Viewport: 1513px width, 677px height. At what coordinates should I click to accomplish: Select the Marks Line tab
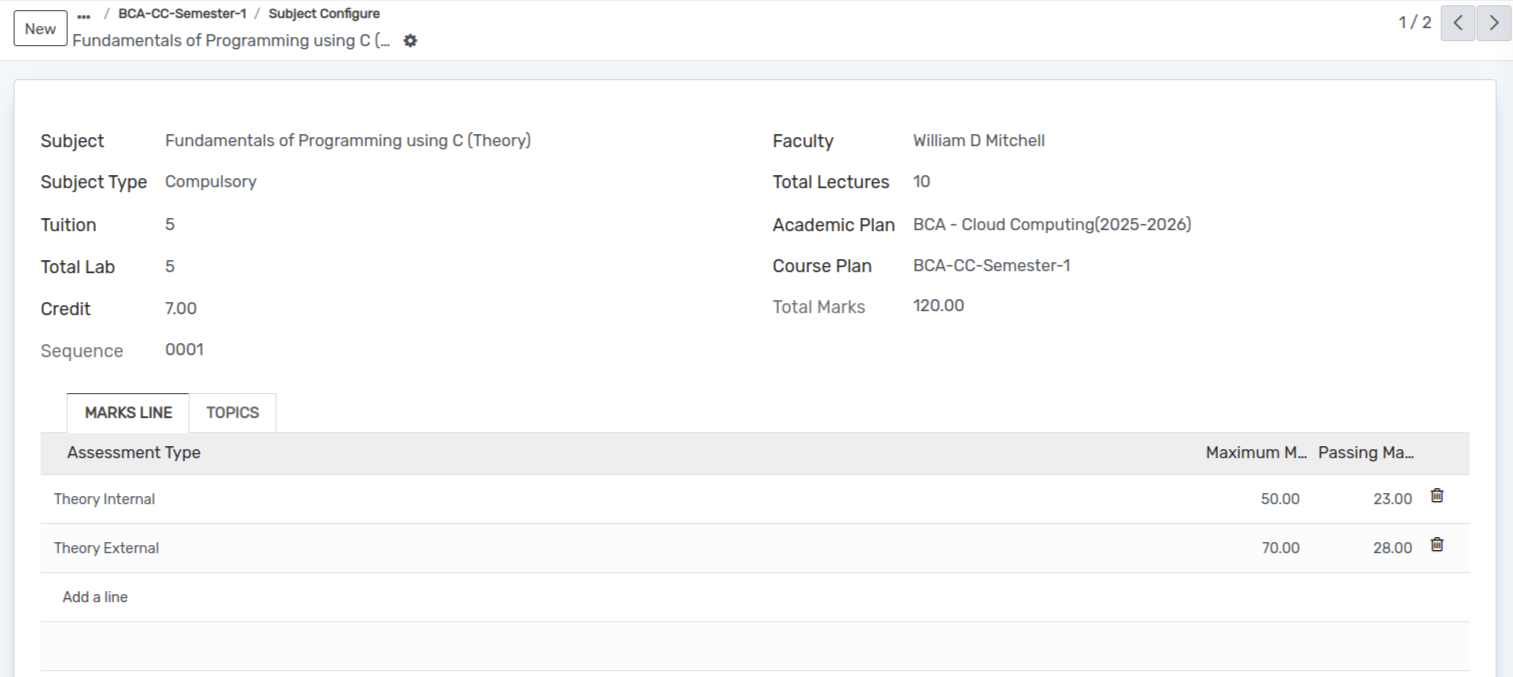click(x=128, y=413)
